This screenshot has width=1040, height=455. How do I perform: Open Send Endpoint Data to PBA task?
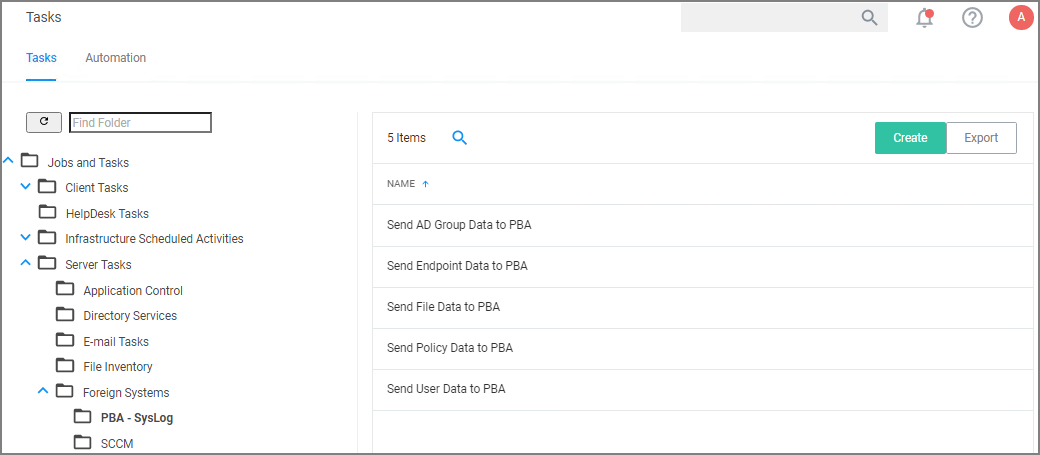(x=457, y=266)
